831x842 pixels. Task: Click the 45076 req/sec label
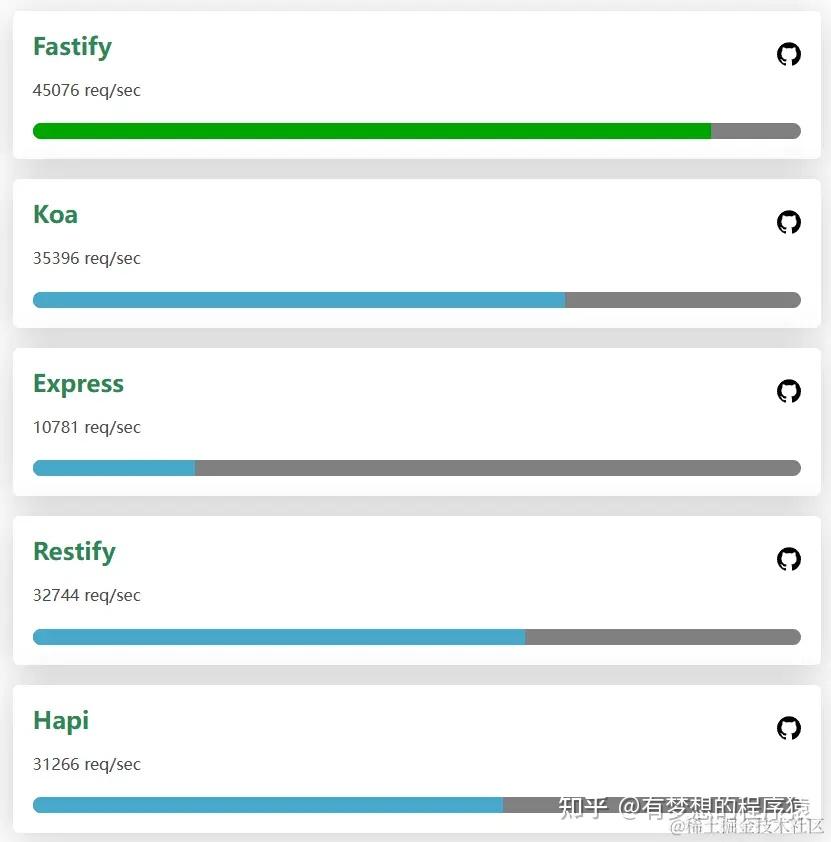86,90
